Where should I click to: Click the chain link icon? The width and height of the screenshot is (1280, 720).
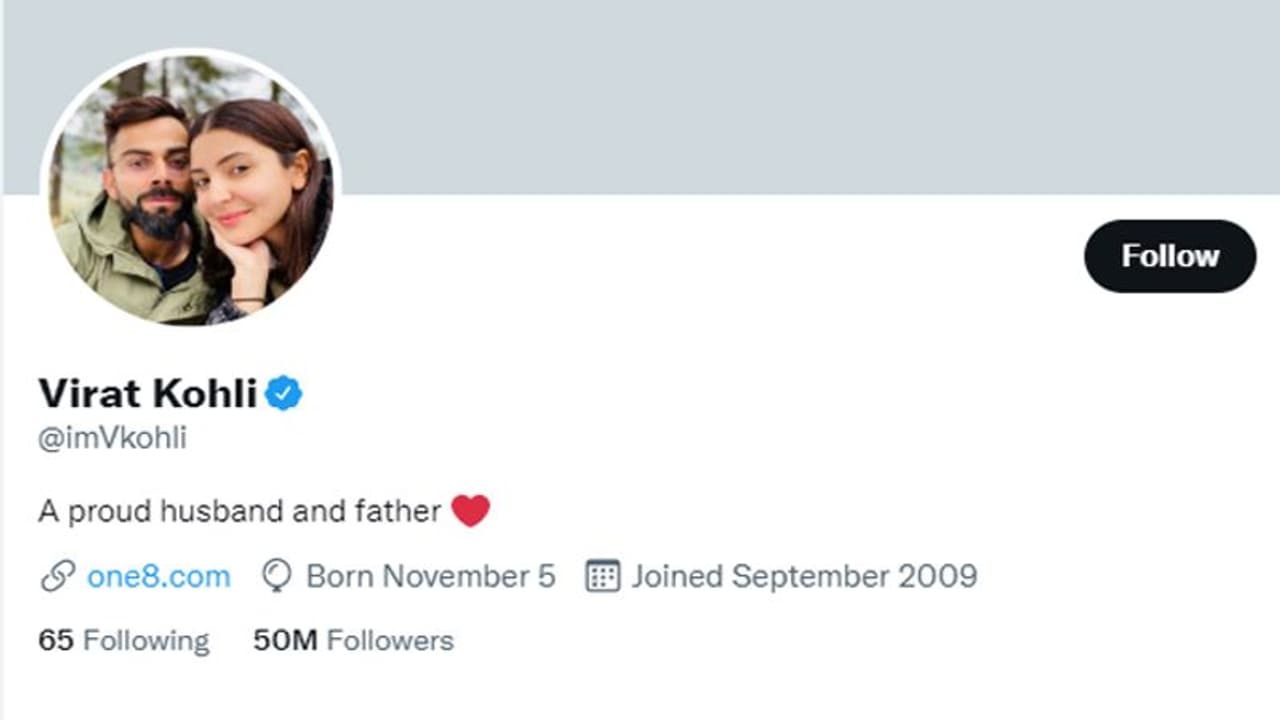[x=57, y=577]
